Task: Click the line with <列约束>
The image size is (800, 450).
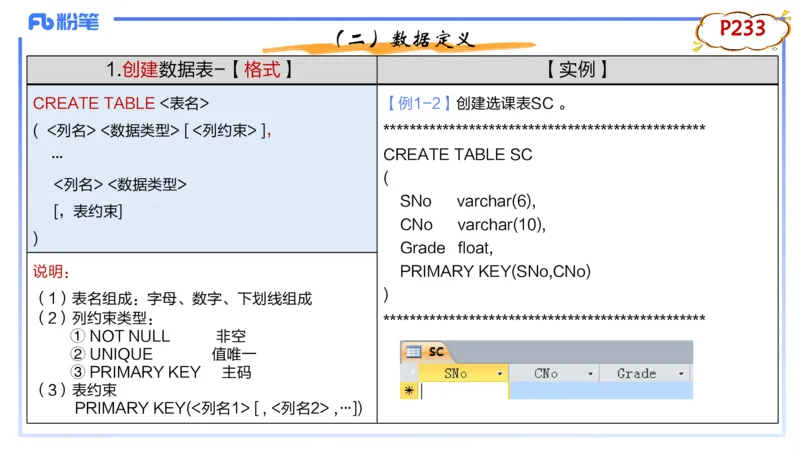Action: [152, 131]
